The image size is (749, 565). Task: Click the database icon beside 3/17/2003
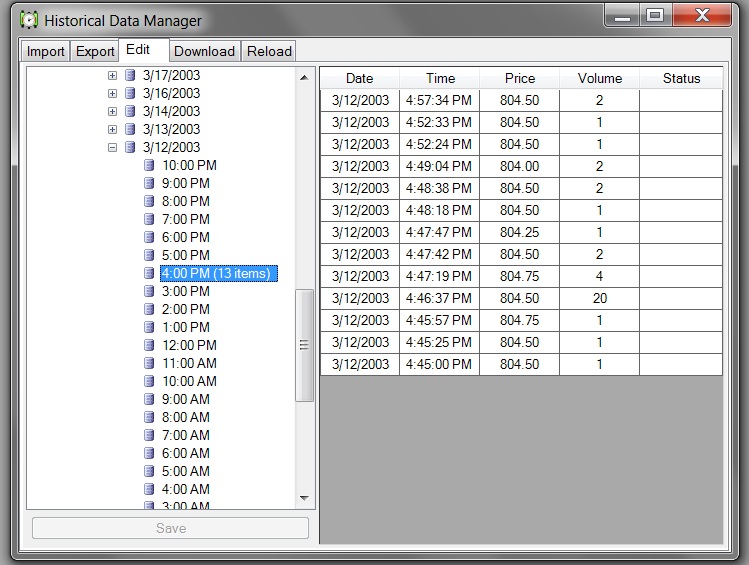130,75
